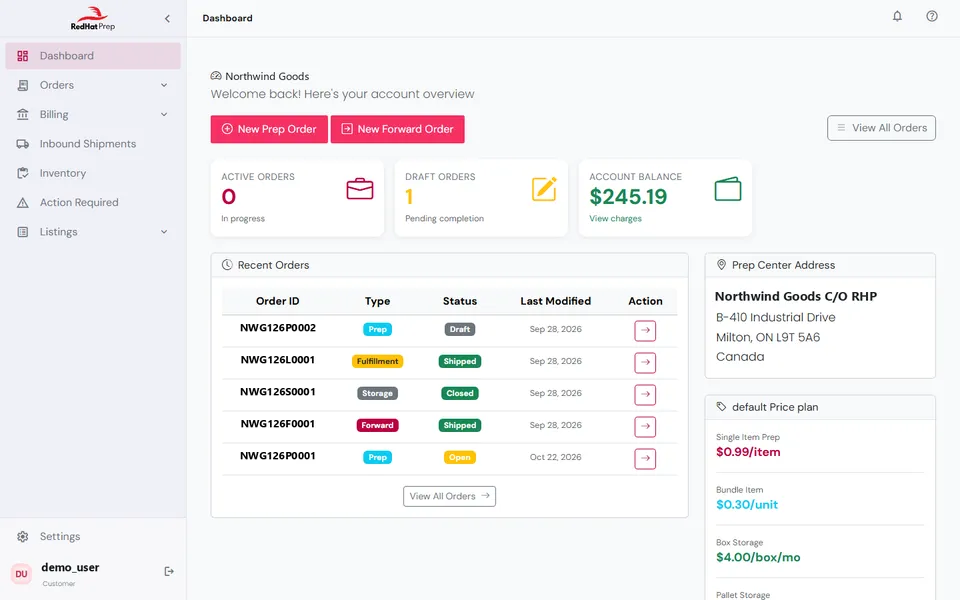
Task: Click the Storage type badge
Action: point(377,393)
